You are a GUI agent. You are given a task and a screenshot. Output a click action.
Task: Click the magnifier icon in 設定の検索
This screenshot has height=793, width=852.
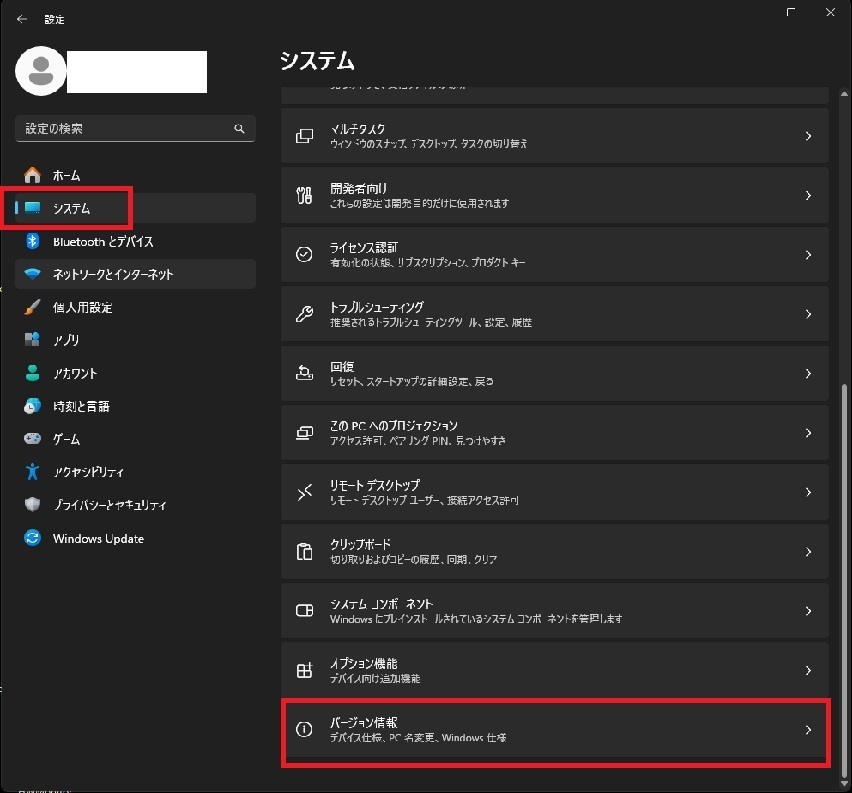239,129
